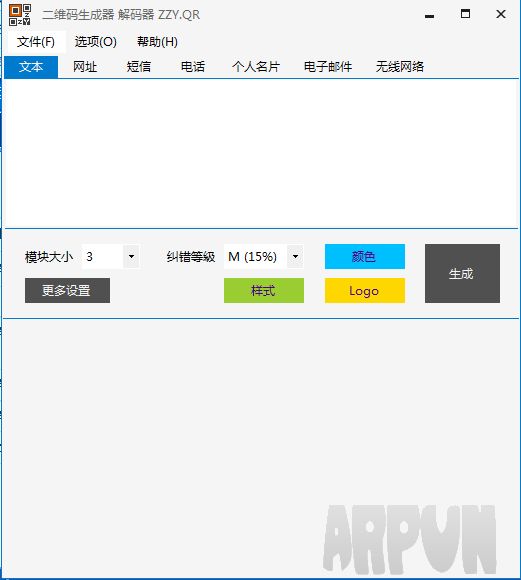Screen dimensions: 521x580
Task: Close the ZZY.QR window
Action: pos(501,14)
